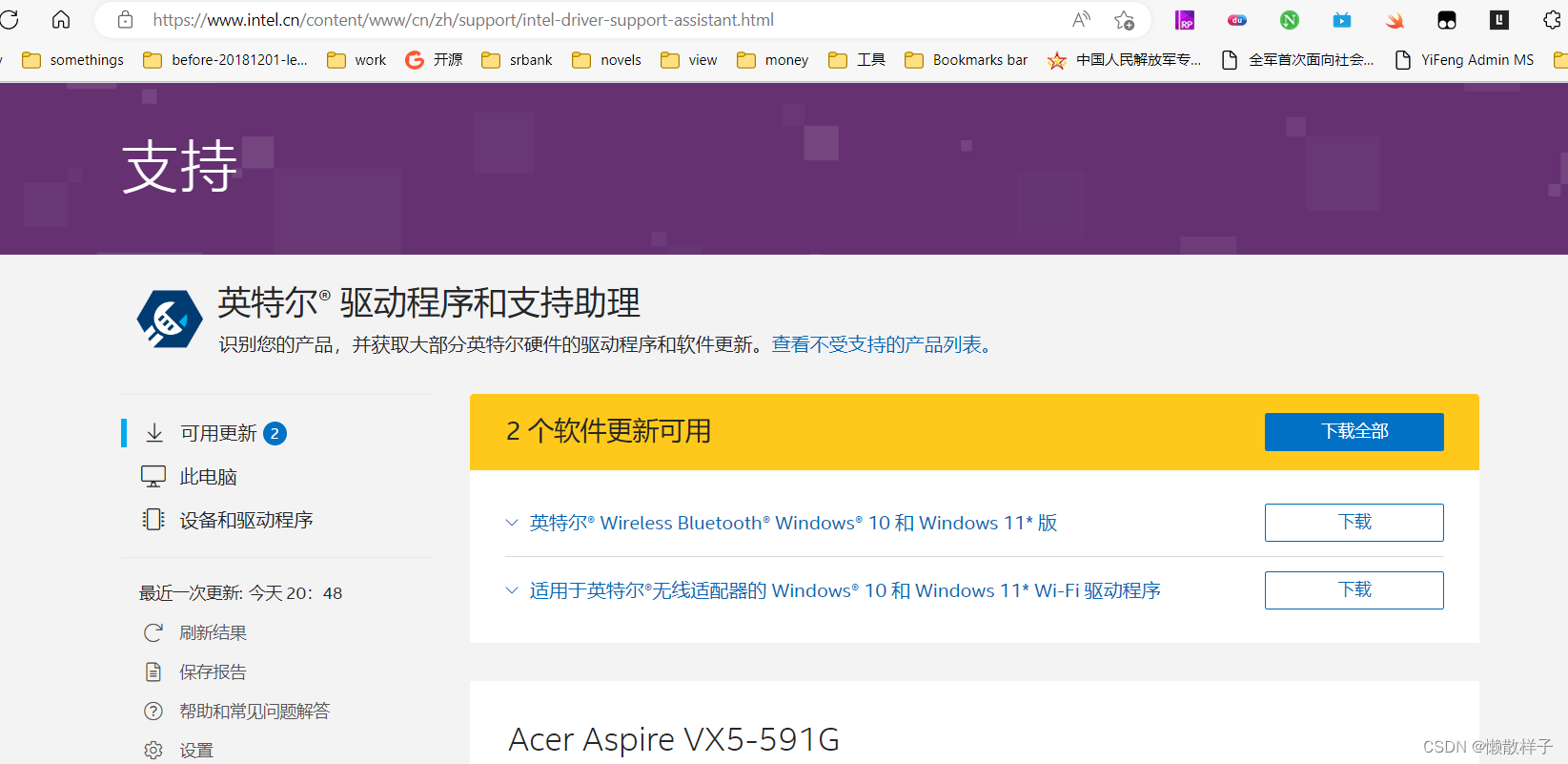
Task: Select the 最近一次更新: 今天 20：48 text
Action: pos(241,593)
